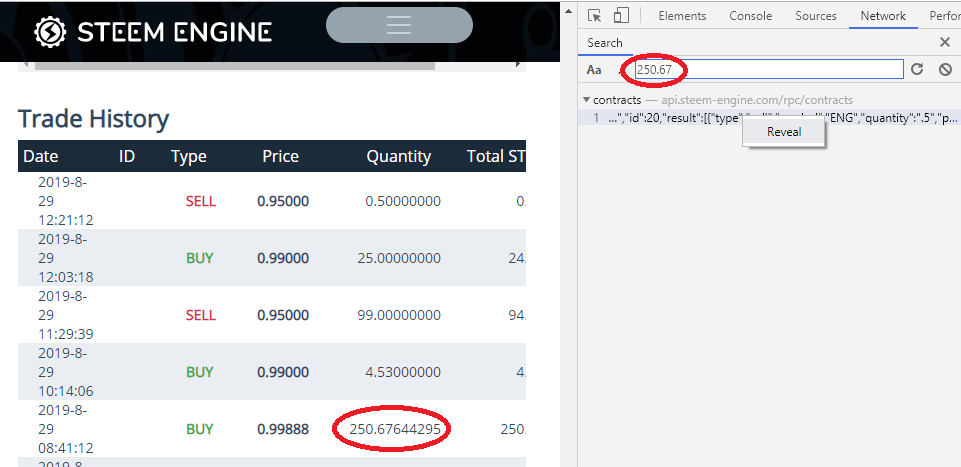
Task: Select quantity 4.53000000
Action: tap(403, 372)
